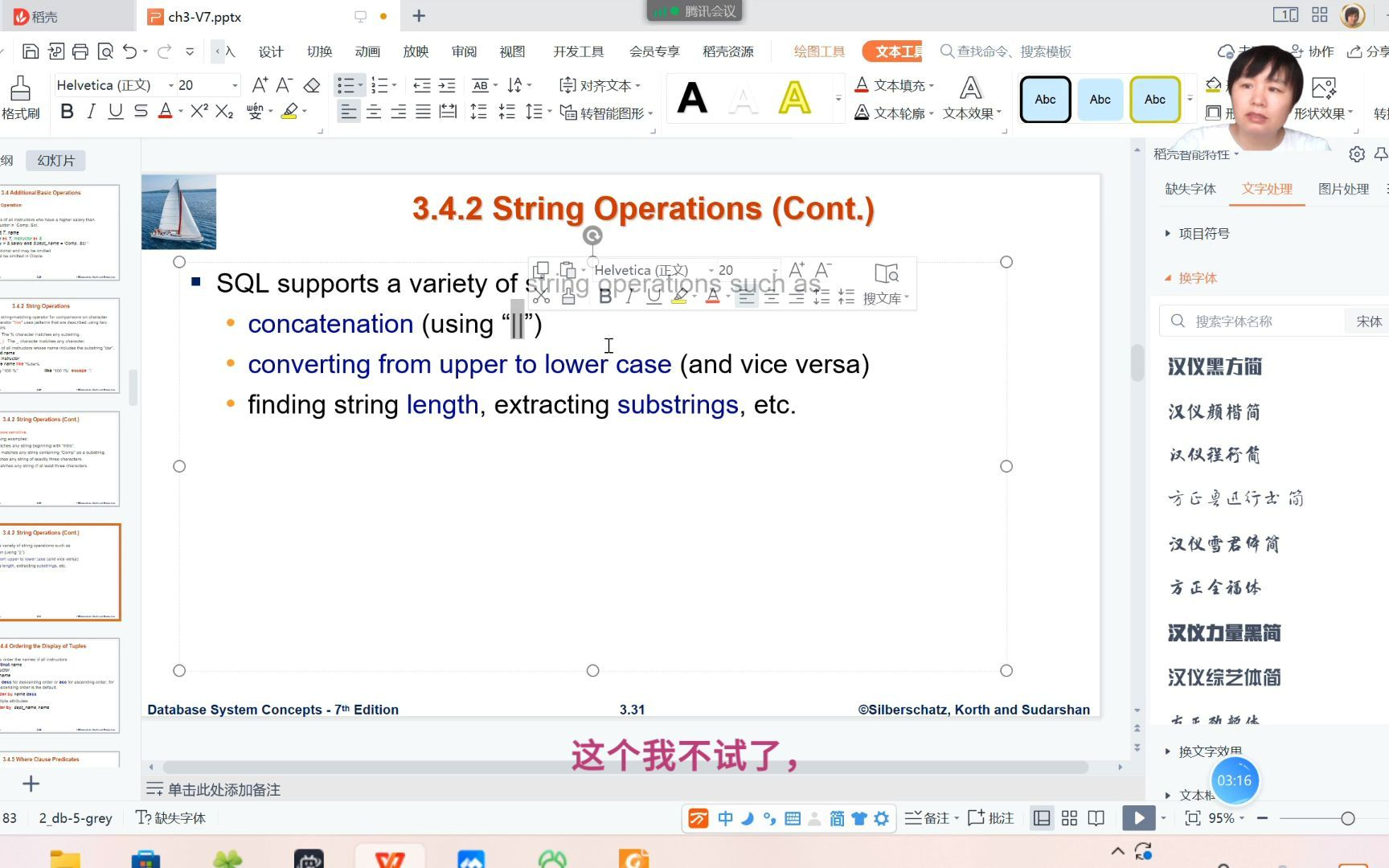Open the font color dropdown arrow in ribbon
Image resolution: width=1389 pixels, height=868 pixels.
(181, 112)
